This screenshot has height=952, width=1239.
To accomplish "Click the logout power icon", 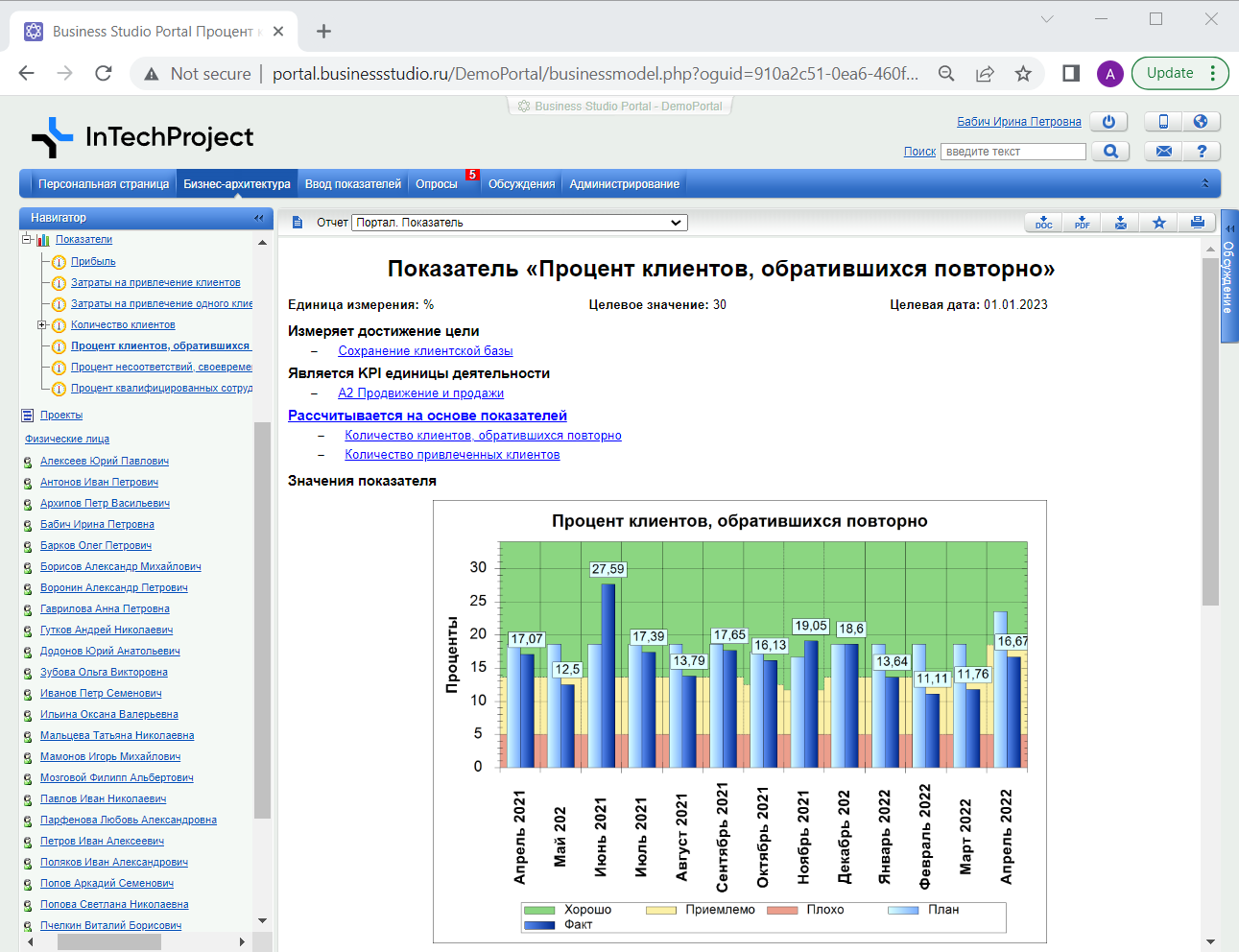I will click(x=1108, y=122).
